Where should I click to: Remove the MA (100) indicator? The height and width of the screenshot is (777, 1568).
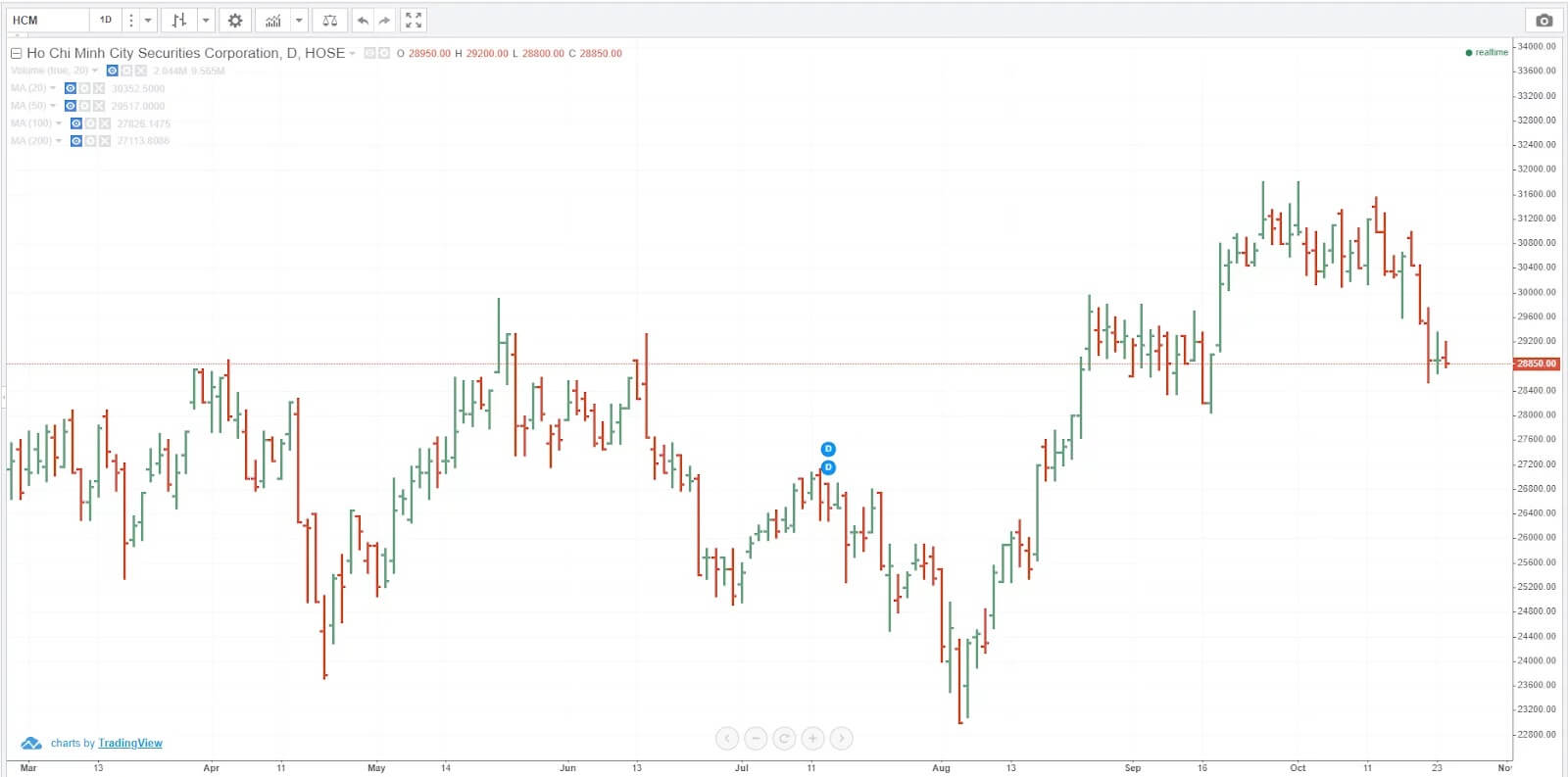click(105, 123)
